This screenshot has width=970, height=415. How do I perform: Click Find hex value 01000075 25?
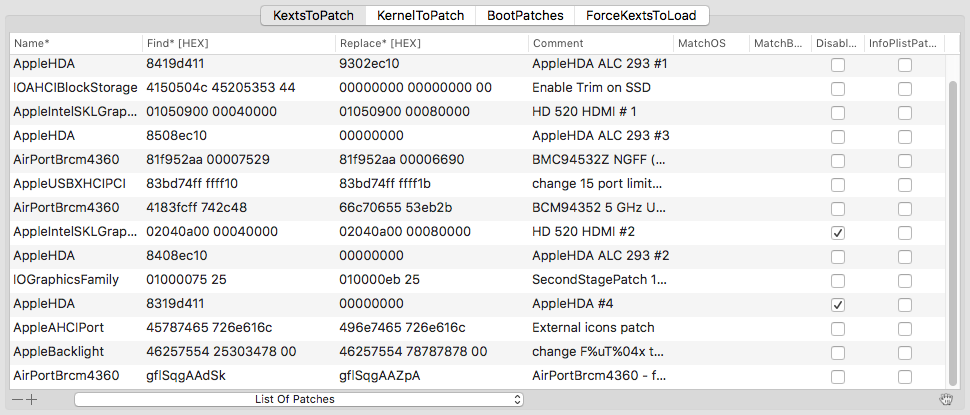click(x=186, y=280)
